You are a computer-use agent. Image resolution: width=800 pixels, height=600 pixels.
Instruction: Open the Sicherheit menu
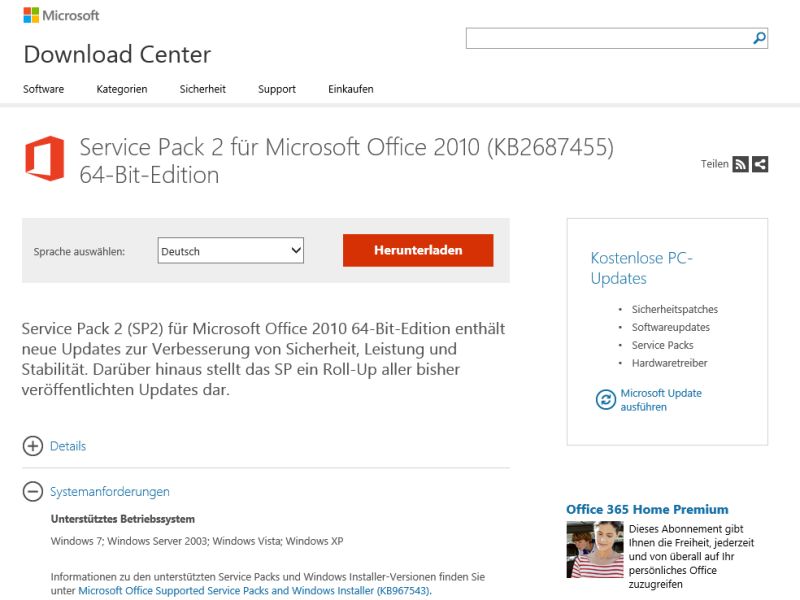(x=203, y=89)
